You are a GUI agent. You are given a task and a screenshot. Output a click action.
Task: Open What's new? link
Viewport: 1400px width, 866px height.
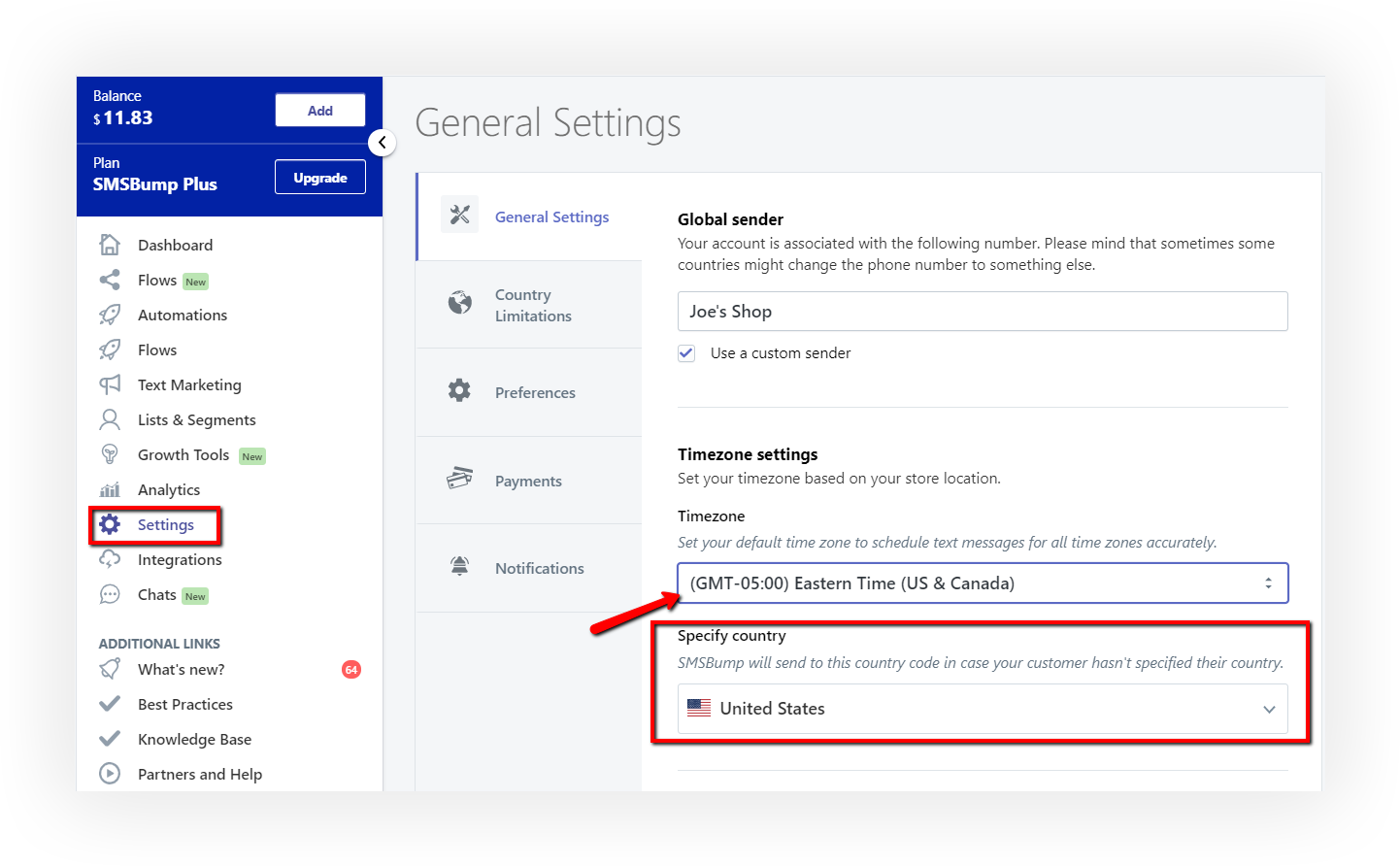point(182,670)
